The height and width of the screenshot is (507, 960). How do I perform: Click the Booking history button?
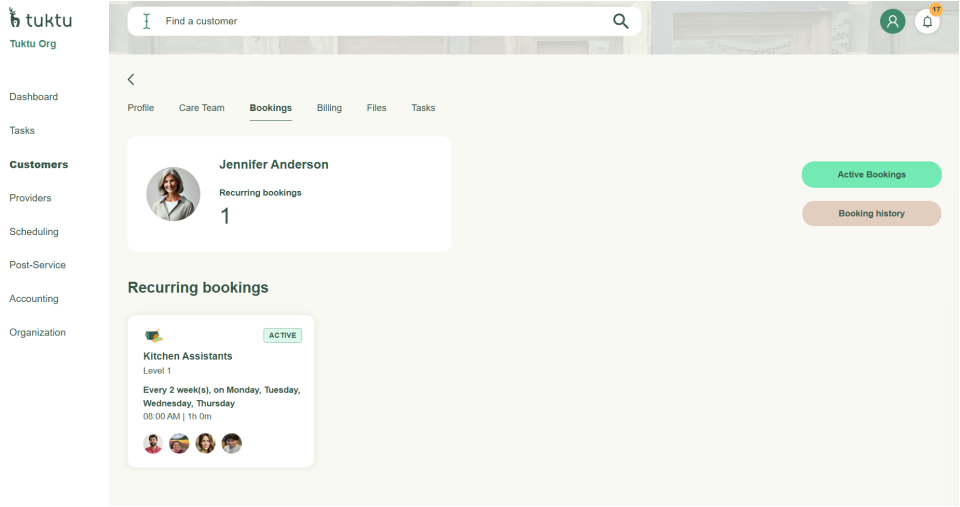[x=871, y=214]
